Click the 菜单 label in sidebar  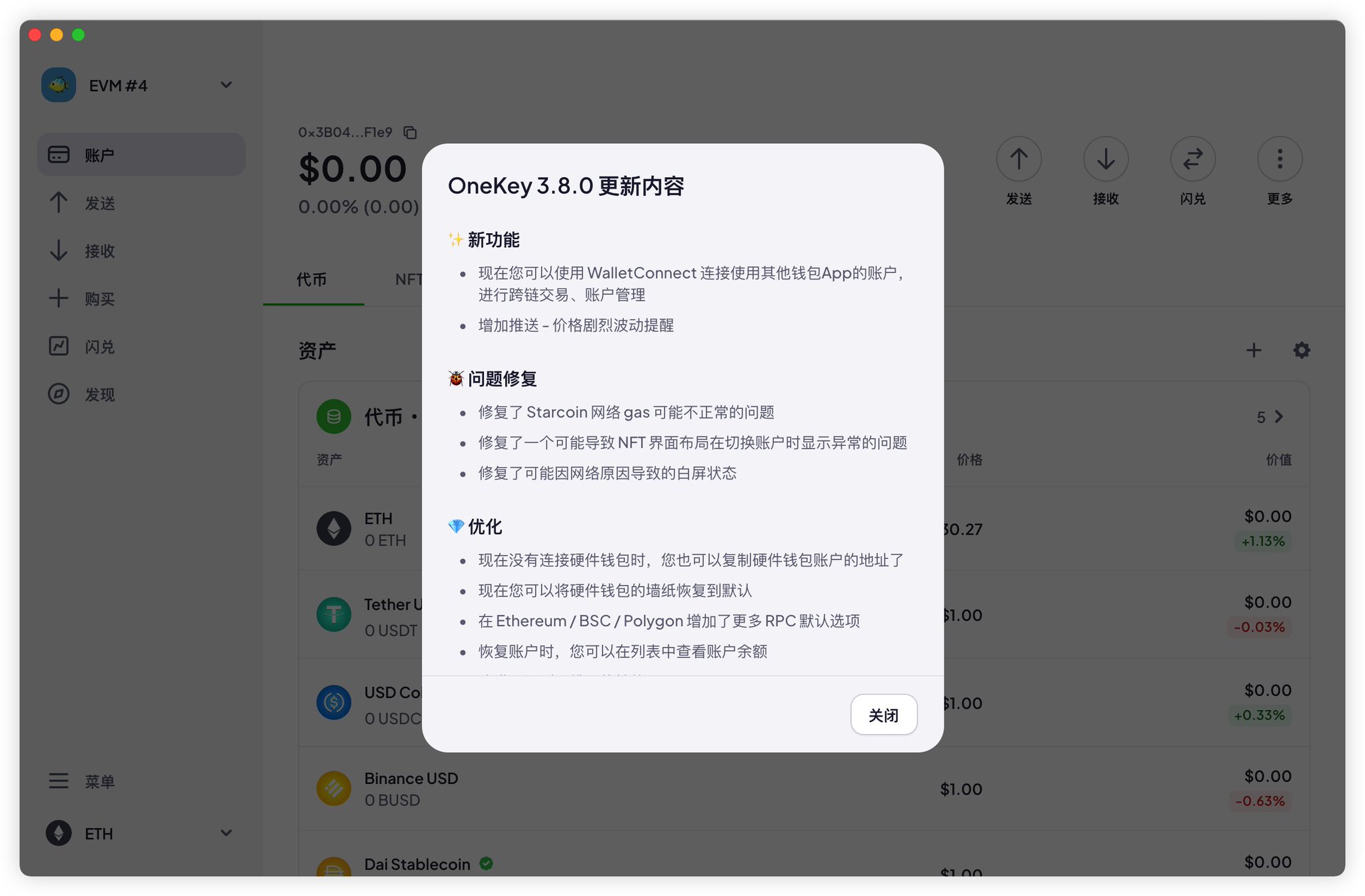click(100, 781)
